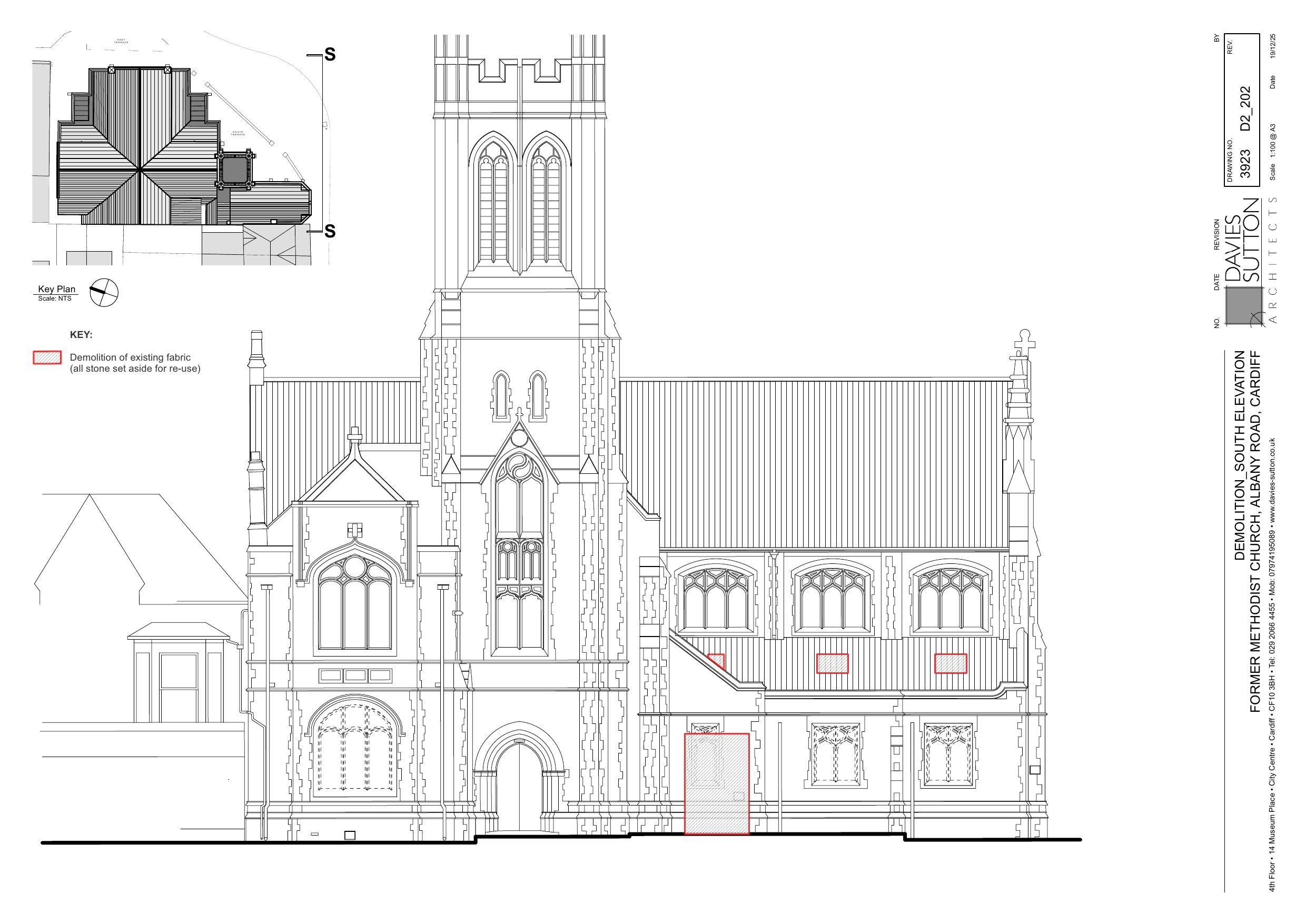The image size is (1306, 924).
Task: Select the rightmost red roof demolition box
Action: (951, 663)
